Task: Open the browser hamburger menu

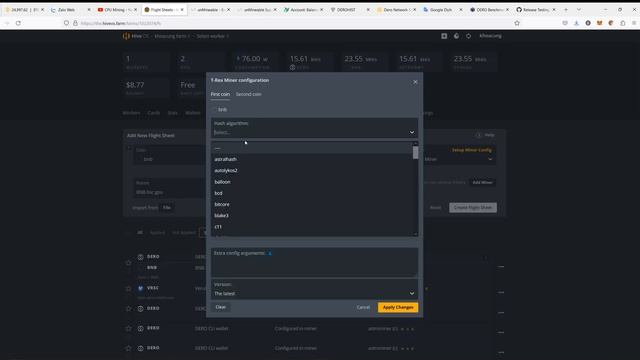Action: coord(634,23)
